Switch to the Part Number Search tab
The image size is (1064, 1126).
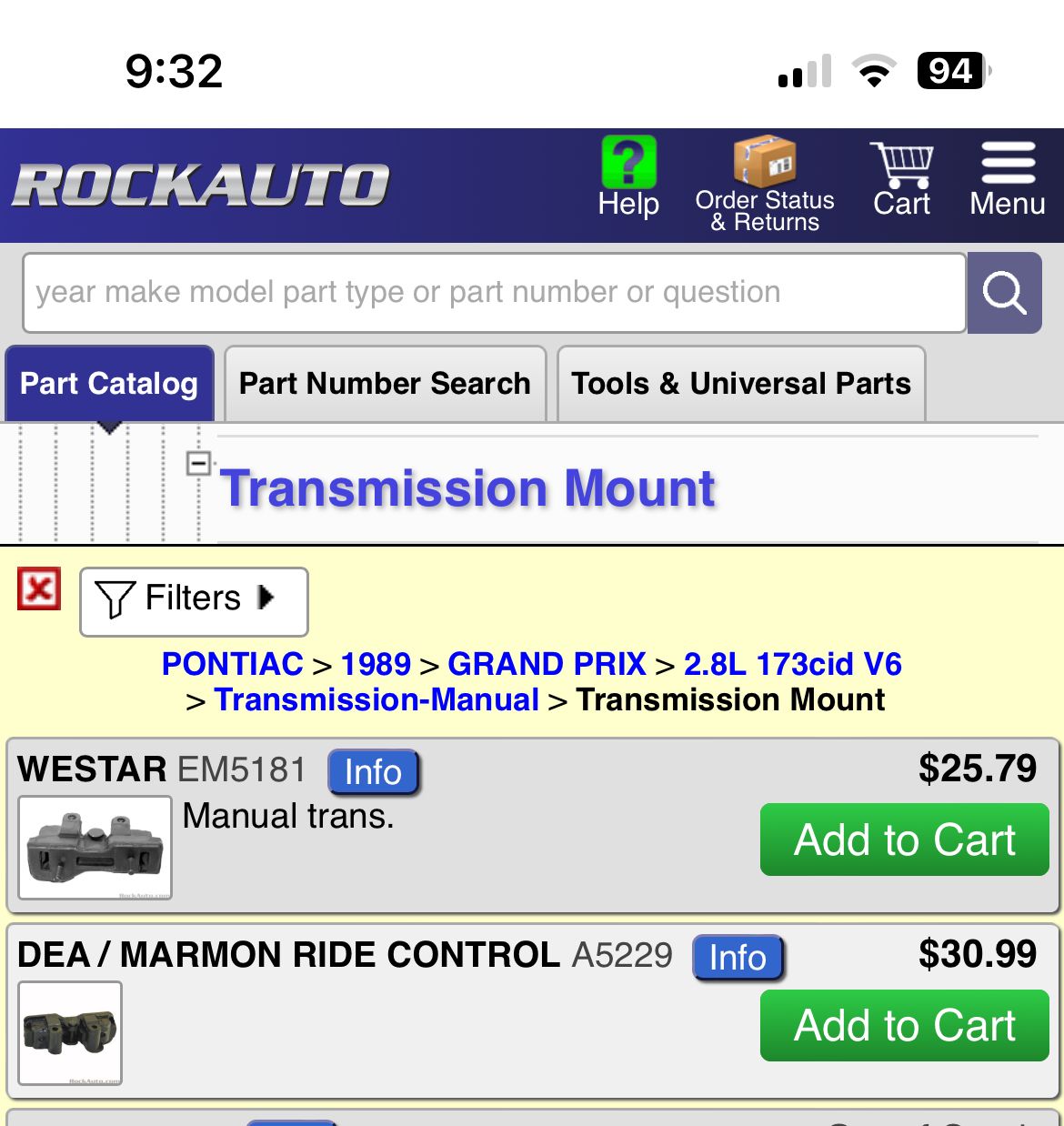(x=385, y=384)
